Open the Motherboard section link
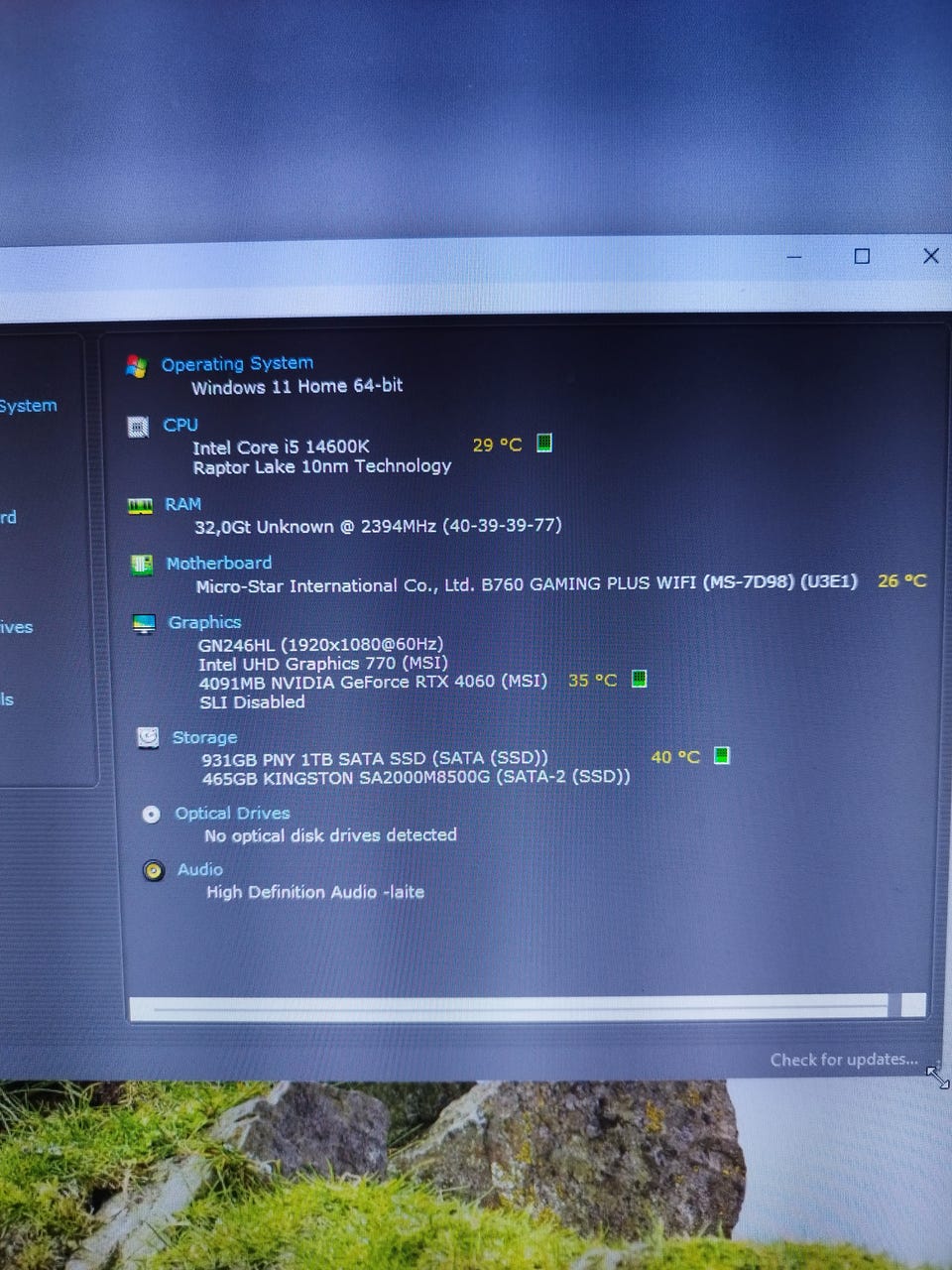 click(218, 563)
